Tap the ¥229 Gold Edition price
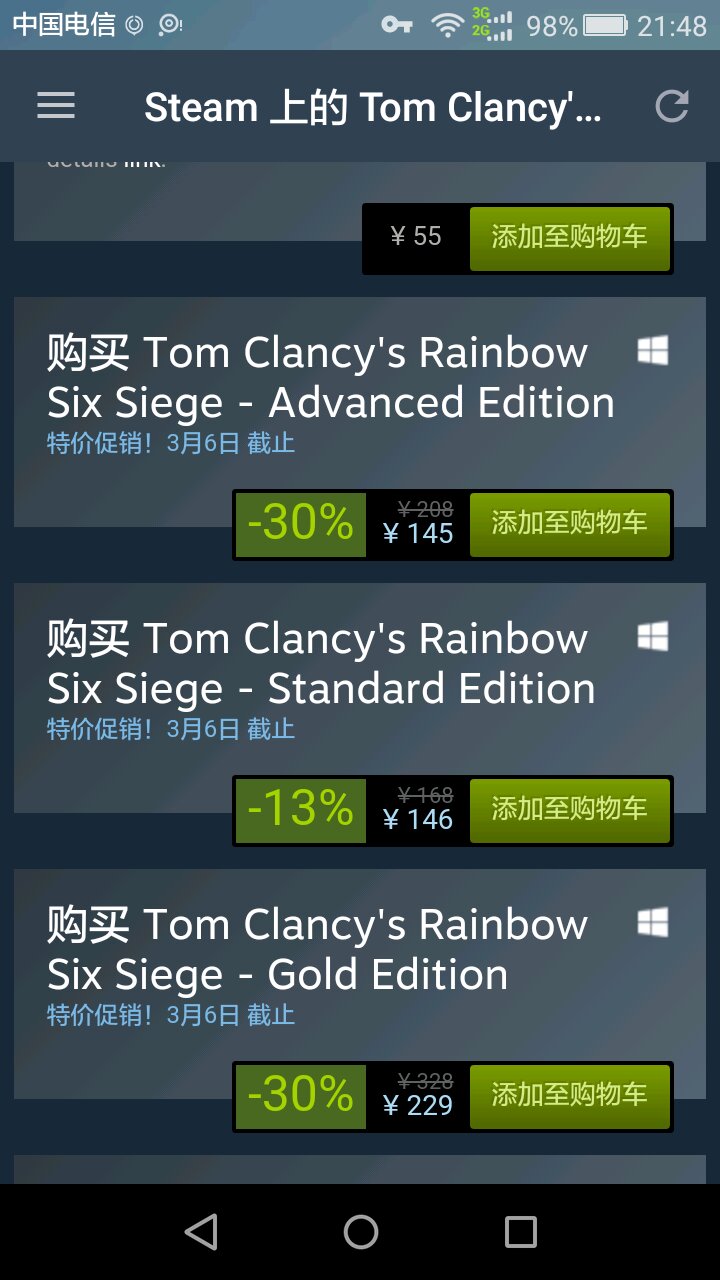 coord(418,1106)
